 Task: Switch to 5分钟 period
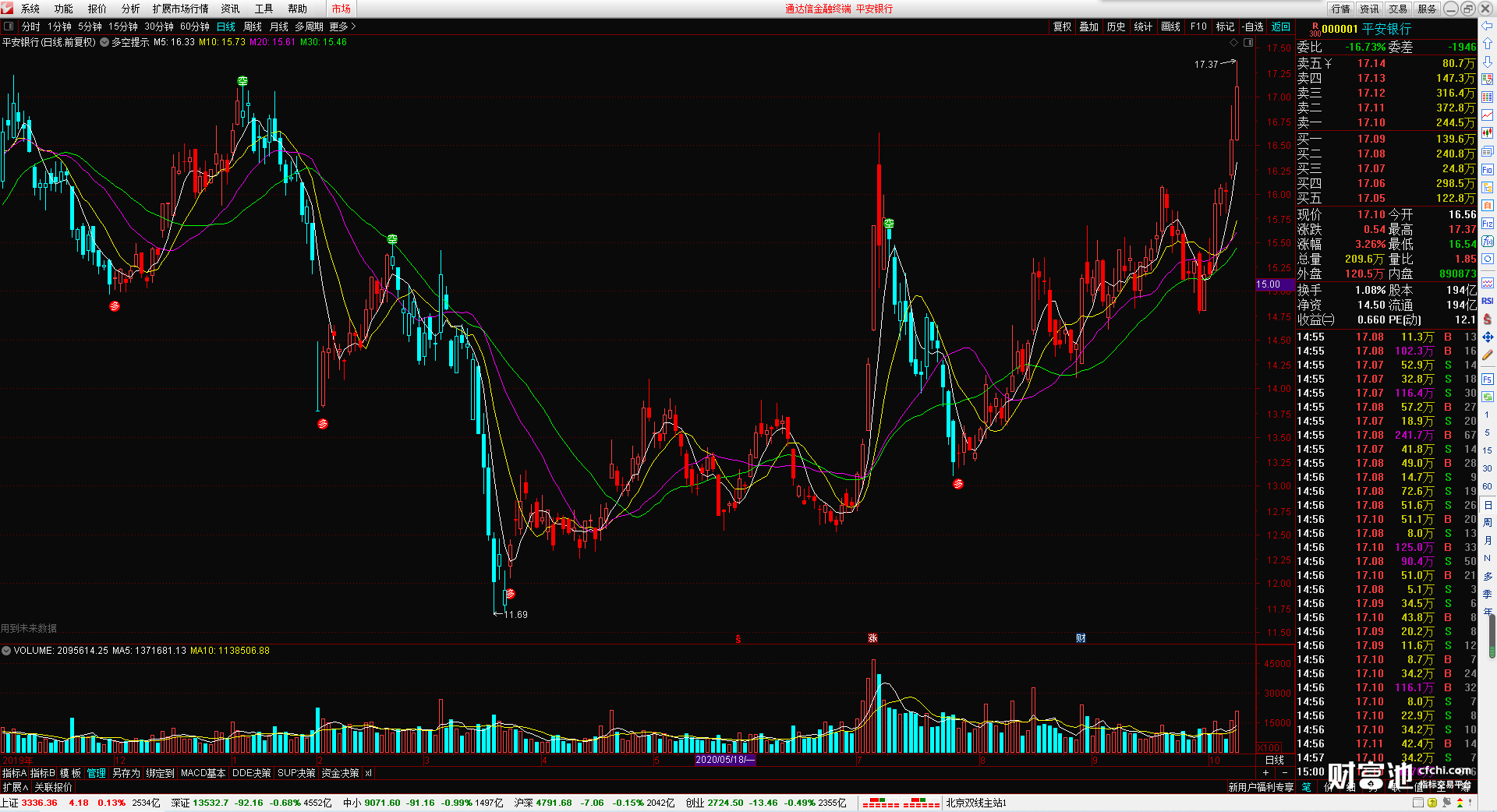pyautogui.click(x=90, y=26)
